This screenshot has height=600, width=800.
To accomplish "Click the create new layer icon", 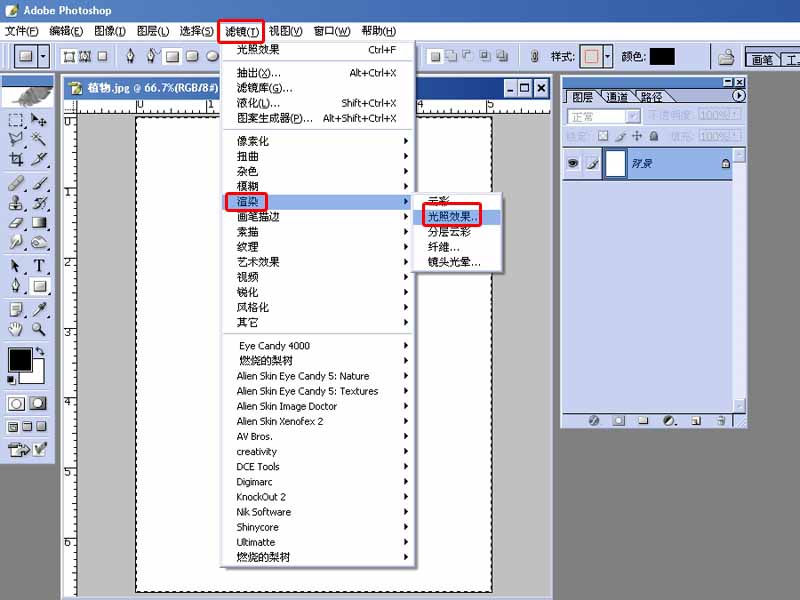I will [x=695, y=421].
